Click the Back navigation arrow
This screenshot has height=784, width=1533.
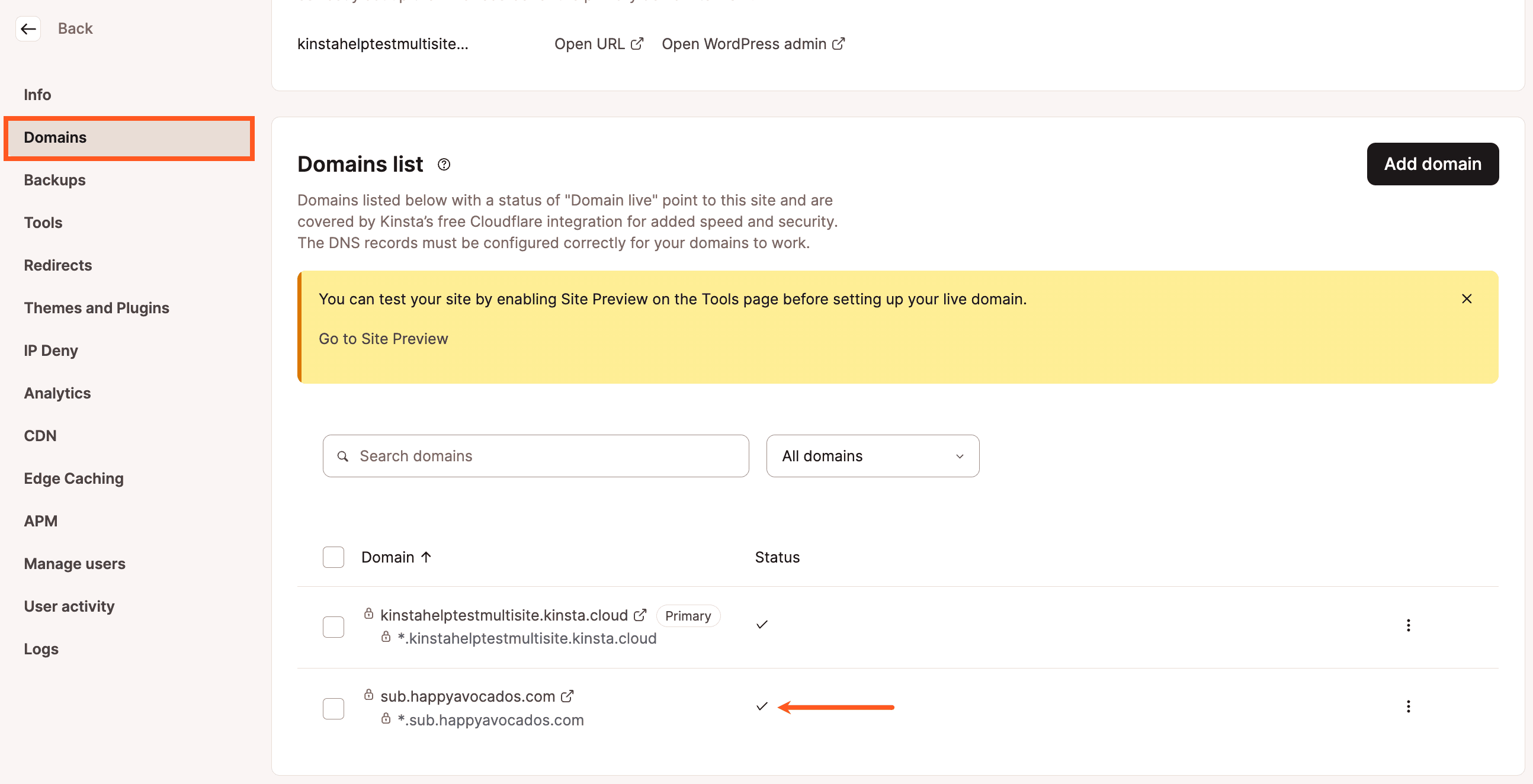tap(27, 27)
